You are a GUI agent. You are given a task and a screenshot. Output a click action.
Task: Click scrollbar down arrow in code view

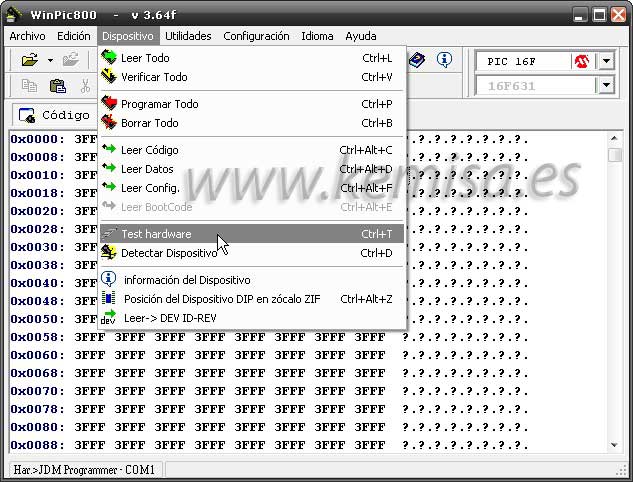pyautogui.click(x=614, y=445)
